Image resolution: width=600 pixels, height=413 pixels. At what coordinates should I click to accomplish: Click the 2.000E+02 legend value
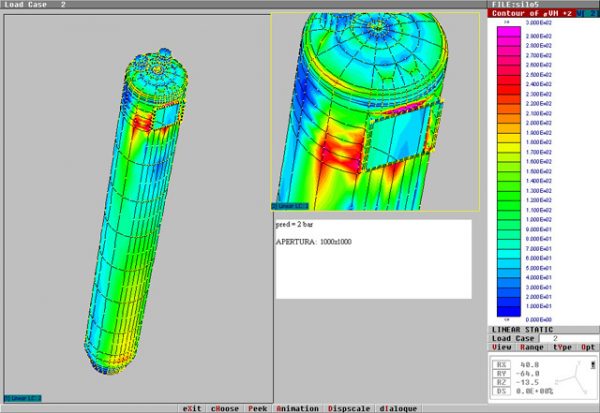point(539,123)
